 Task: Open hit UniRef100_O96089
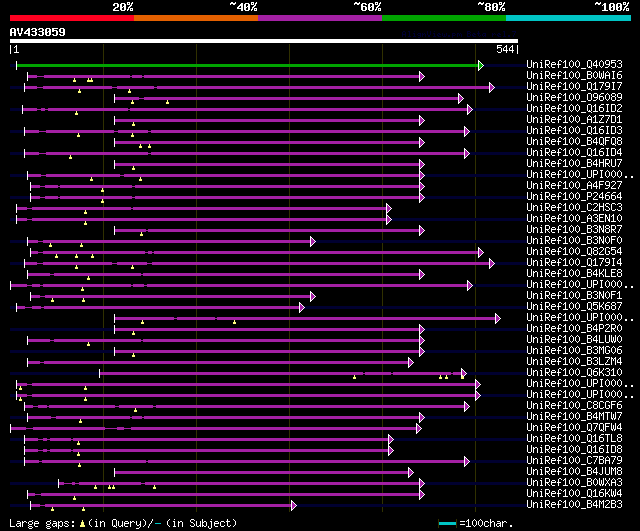click(574, 97)
